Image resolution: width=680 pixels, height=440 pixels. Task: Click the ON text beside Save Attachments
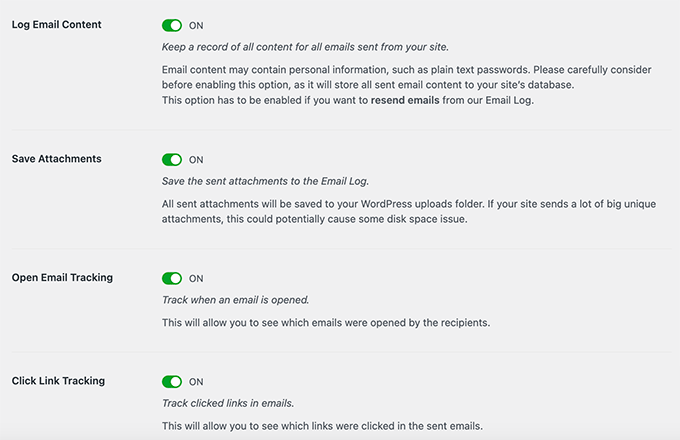click(x=196, y=159)
